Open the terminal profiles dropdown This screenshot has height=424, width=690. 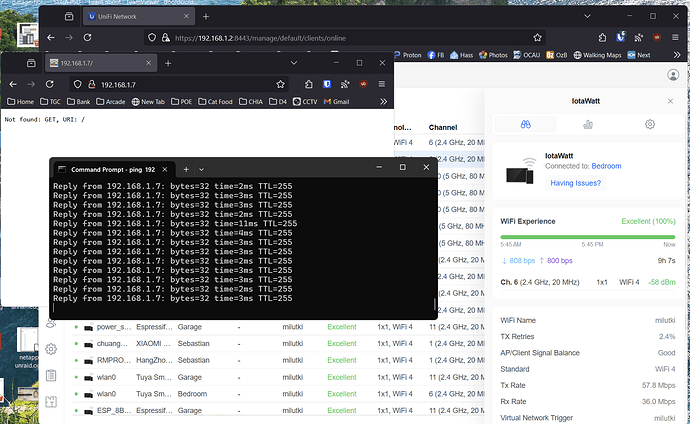pyautogui.click(x=201, y=169)
